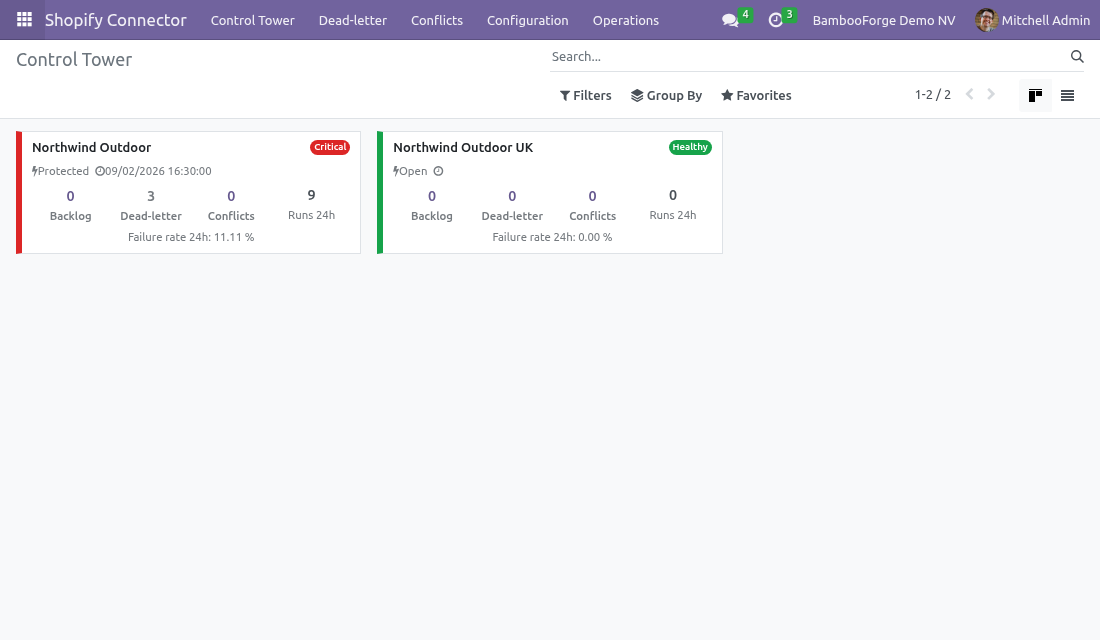The width and height of the screenshot is (1100, 640).
Task: Click Runs 24h value 9
Action: pos(311,195)
